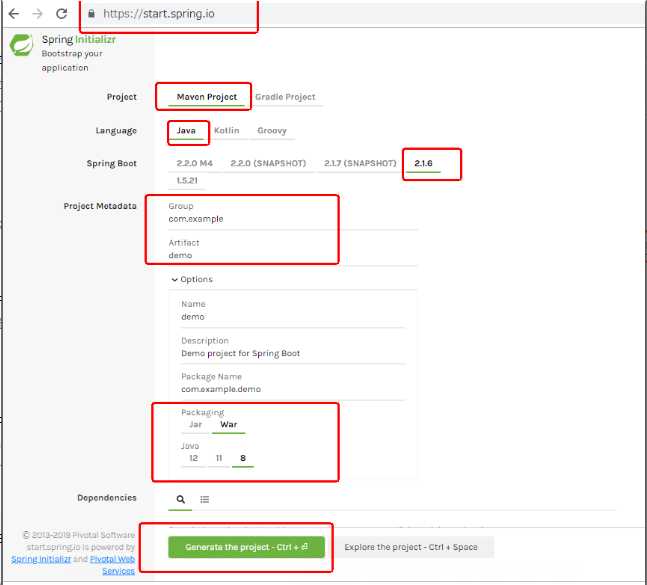Set Java version to 11
The width and height of the screenshot is (647, 585).
point(219,458)
